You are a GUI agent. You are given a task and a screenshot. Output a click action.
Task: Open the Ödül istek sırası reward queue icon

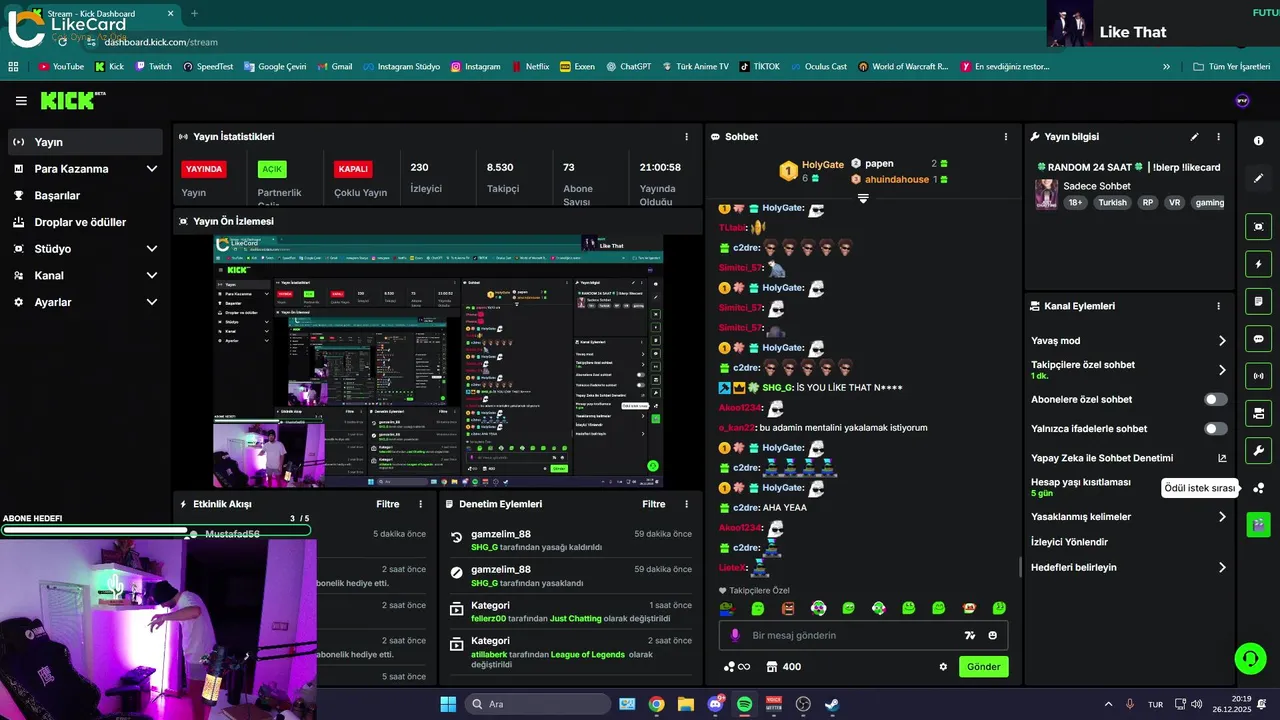pyautogui.click(x=1258, y=488)
